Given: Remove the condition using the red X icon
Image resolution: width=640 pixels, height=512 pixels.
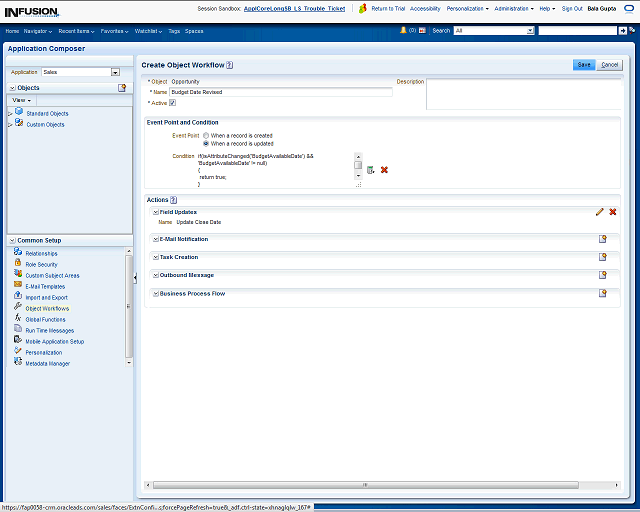Looking at the screenshot, I should pyautogui.click(x=384, y=170).
